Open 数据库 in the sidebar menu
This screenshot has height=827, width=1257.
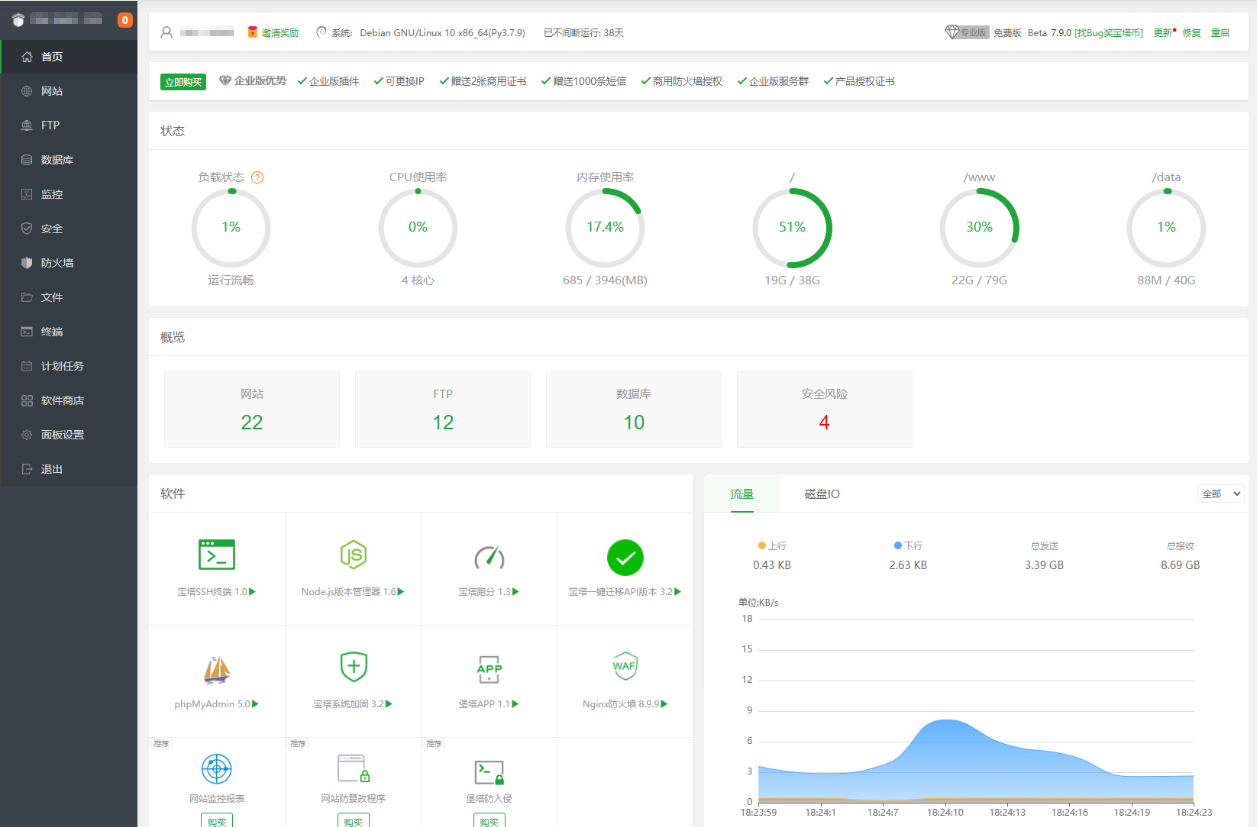(x=57, y=160)
